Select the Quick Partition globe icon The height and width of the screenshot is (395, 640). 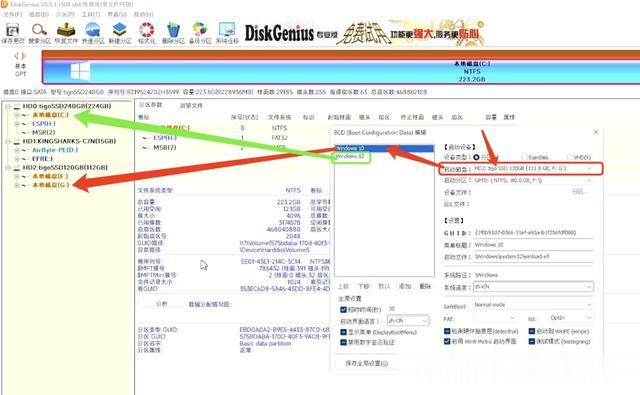(93, 33)
